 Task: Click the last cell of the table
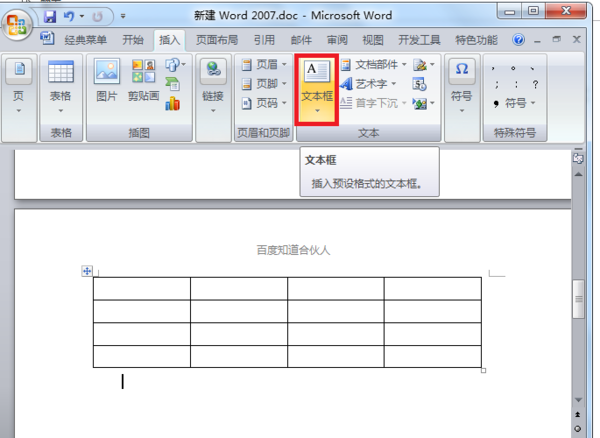pos(433,357)
